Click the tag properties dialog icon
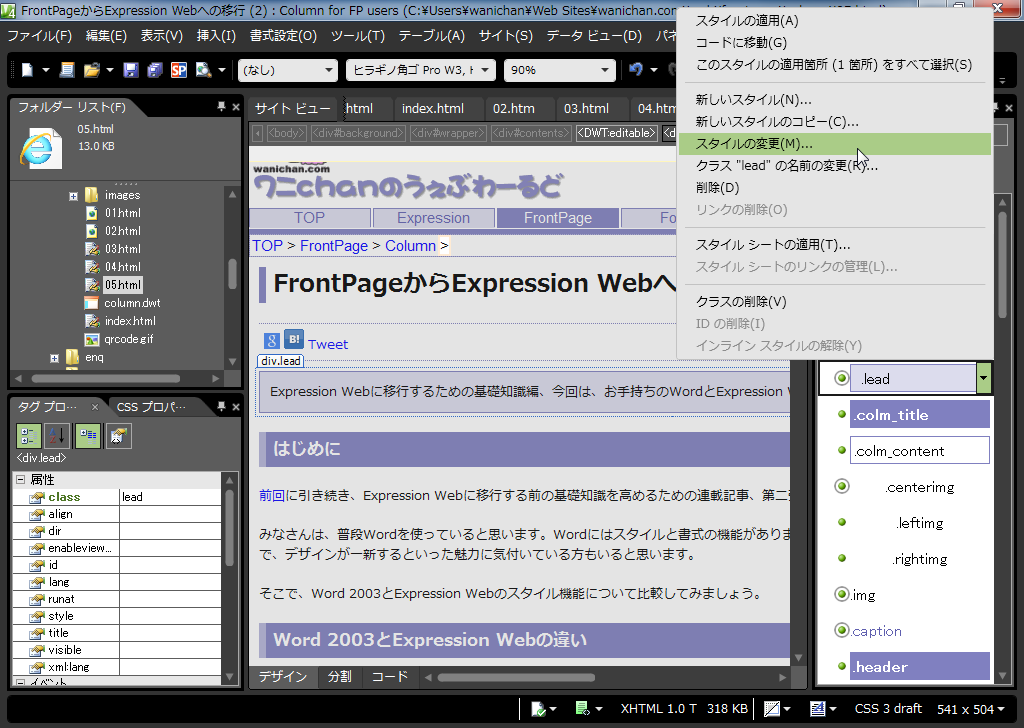The height and width of the screenshot is (728, 1024). pos(118,436)
